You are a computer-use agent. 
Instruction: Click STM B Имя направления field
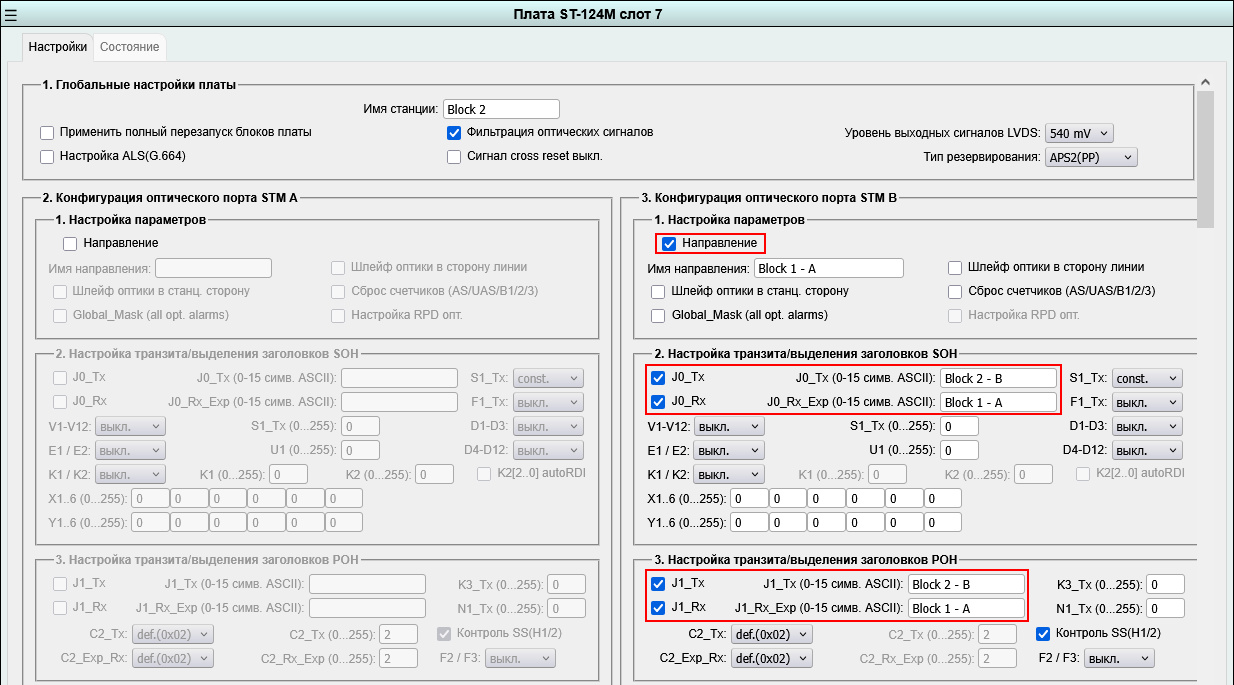tap(829, 268)
